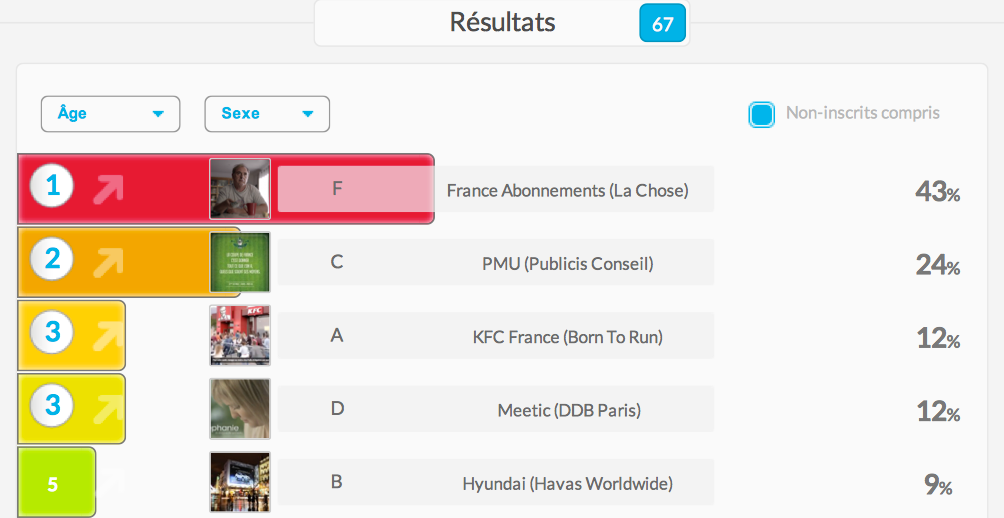The height and width of the screenshot is (518, 1004).
Task: Toggle the Non-inscrits compris checkbox
Action: (761, 115)
